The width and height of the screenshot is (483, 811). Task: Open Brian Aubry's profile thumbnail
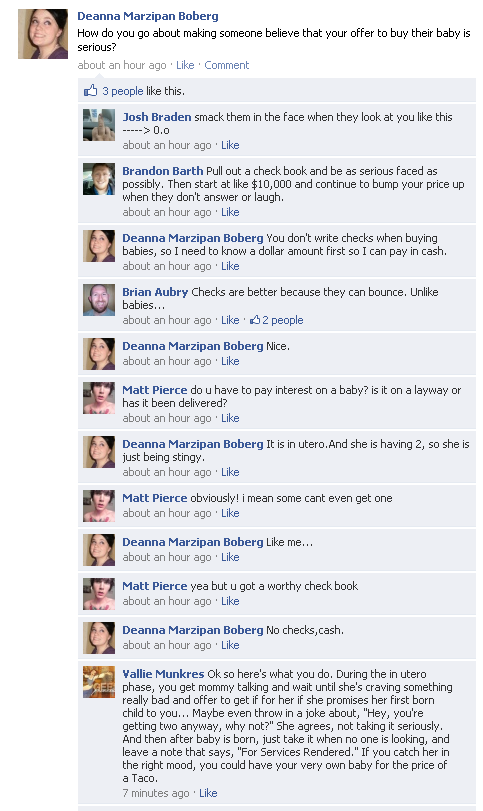pos(99,299)
